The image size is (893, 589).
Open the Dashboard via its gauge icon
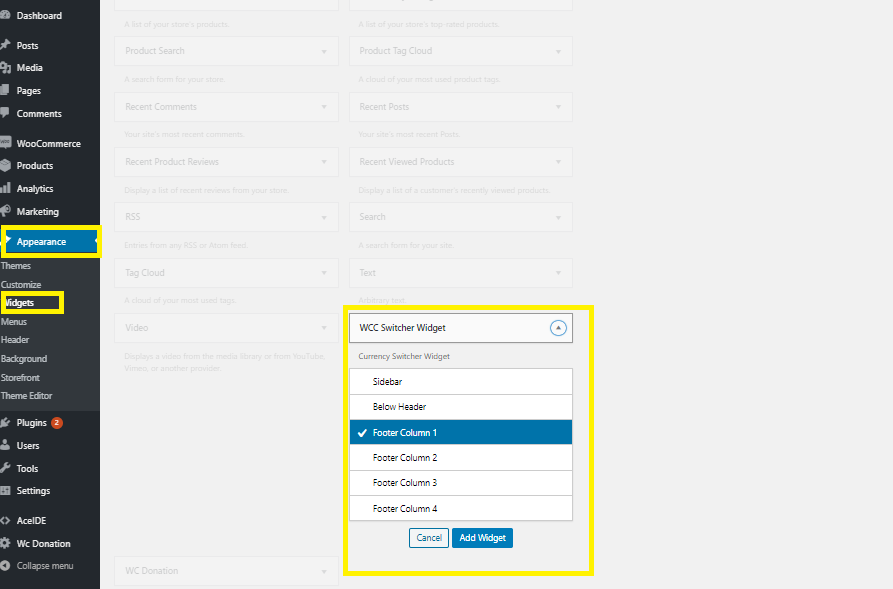[x=12, y=15]
